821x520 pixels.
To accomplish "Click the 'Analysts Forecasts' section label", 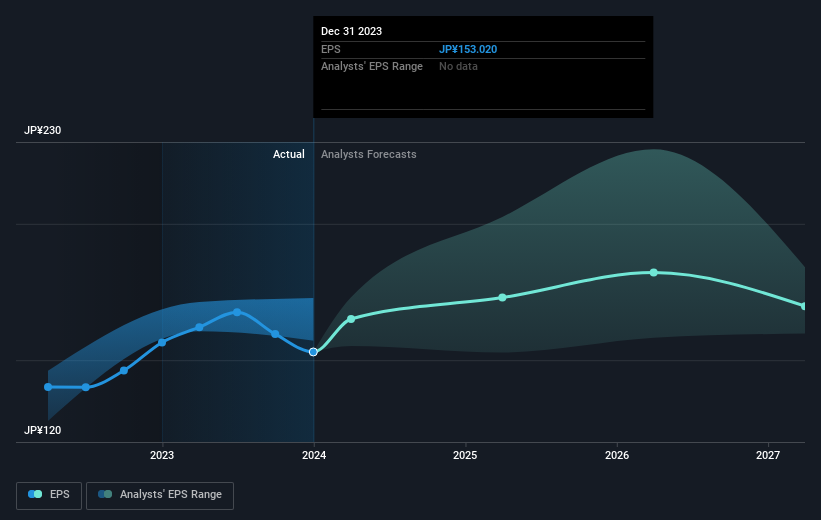I will tap(369, 154).
